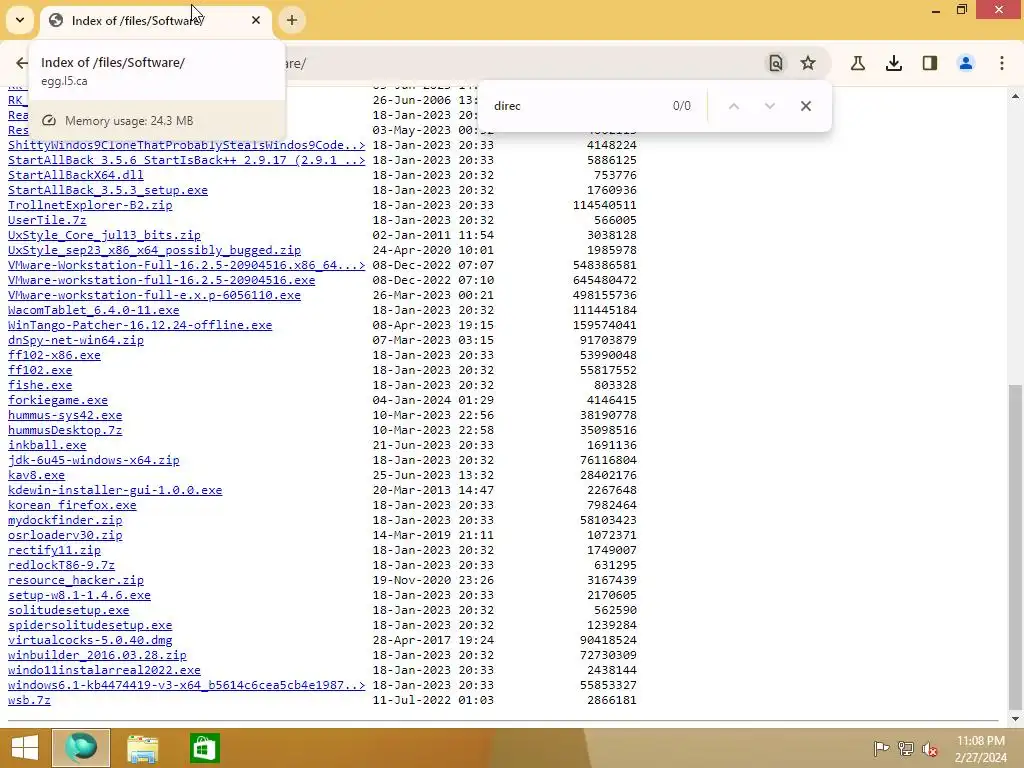This screenshot has width=1024, height=768.
Task: Open redlockT86-9.7z link
Action: pyautogui.click(x=61, y=566)
